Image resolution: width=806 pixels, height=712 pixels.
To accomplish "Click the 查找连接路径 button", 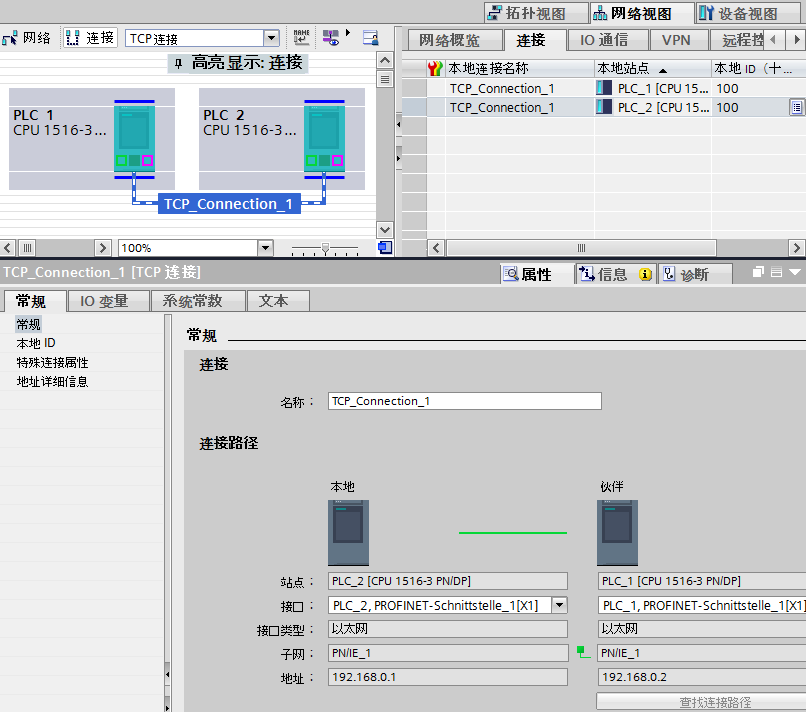I will (714, 702).
